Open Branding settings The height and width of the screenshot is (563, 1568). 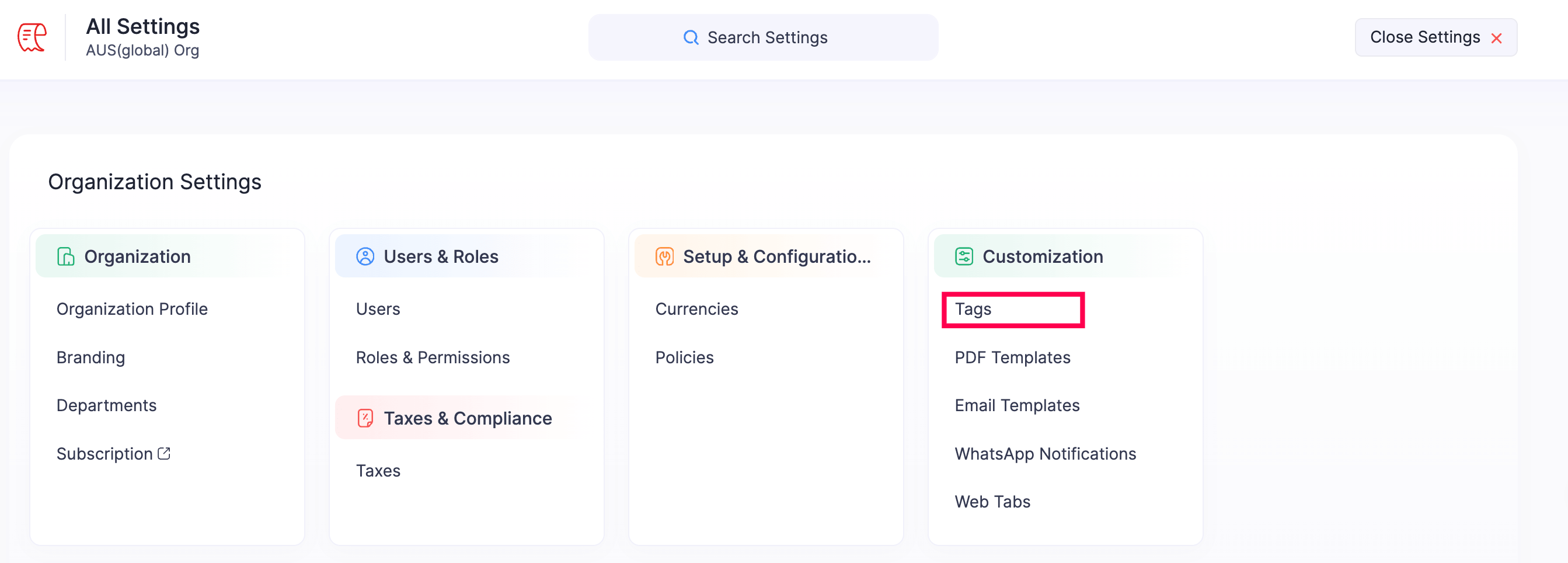point(90,357)
